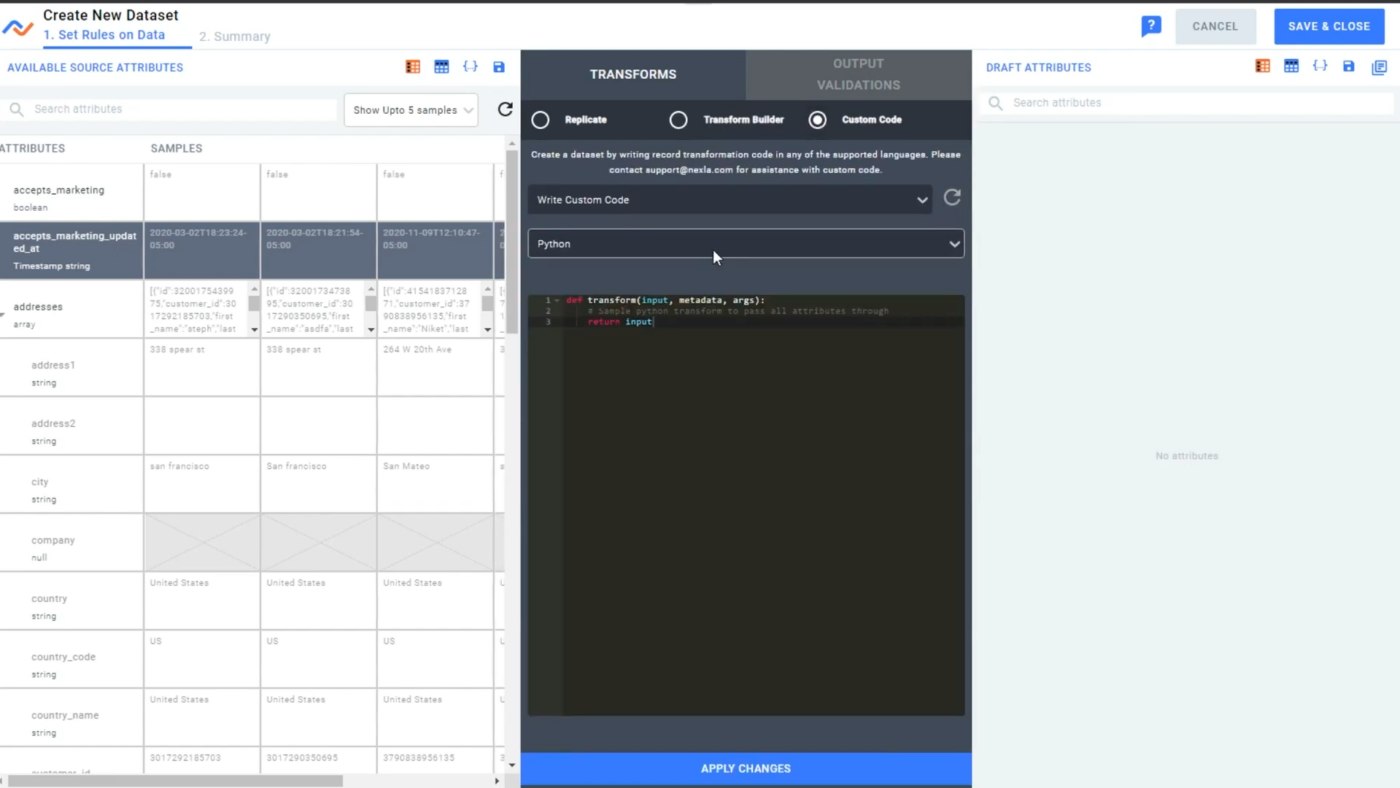Click the Apply Changes button
1400x788 pixels.
745,768
